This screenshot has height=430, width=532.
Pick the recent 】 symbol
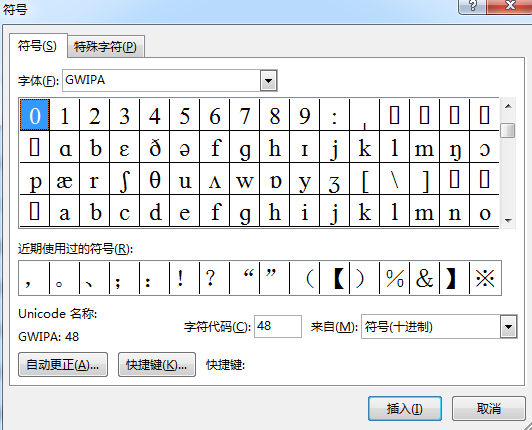(x=455, y=278)
